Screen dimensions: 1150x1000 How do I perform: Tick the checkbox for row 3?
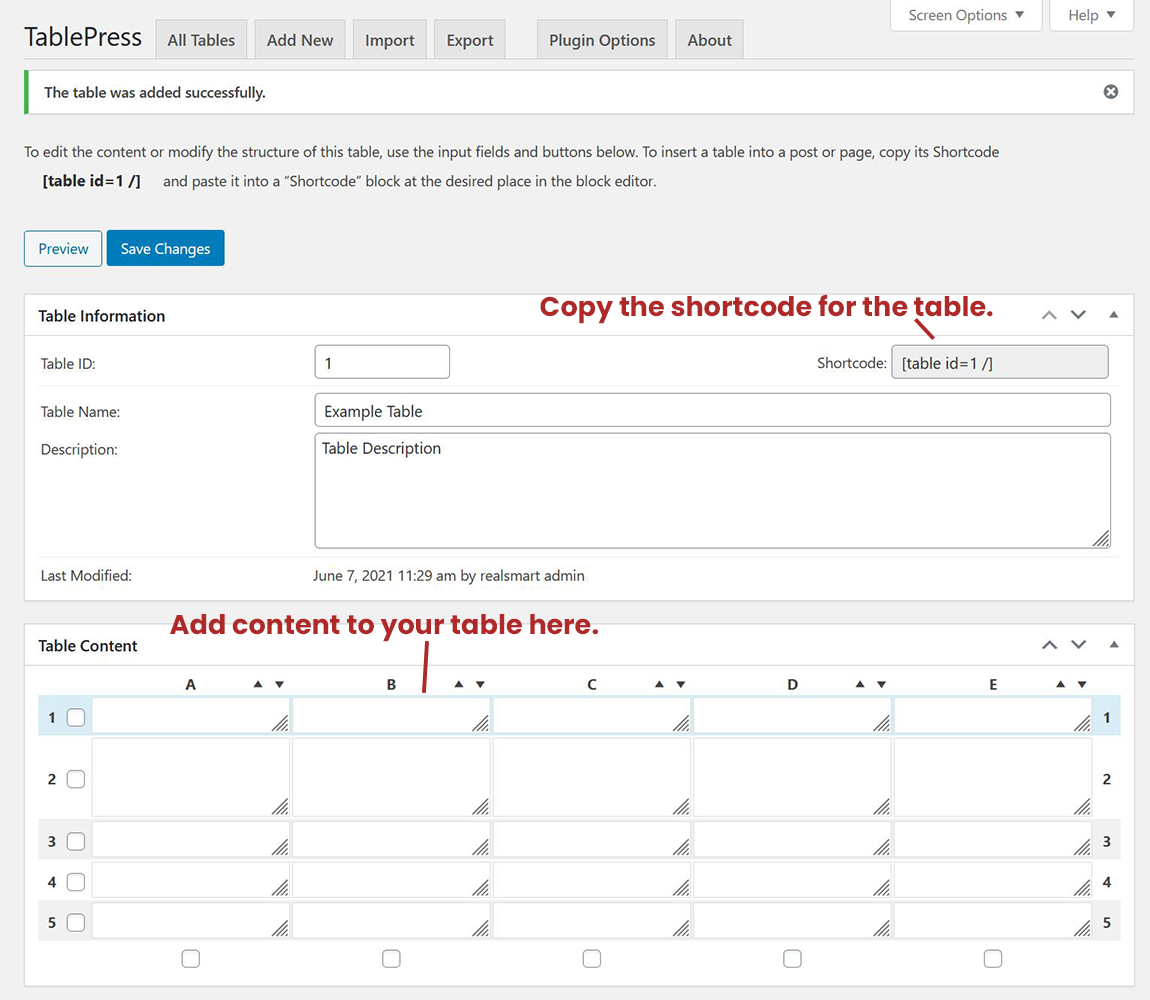click(76, 842)
